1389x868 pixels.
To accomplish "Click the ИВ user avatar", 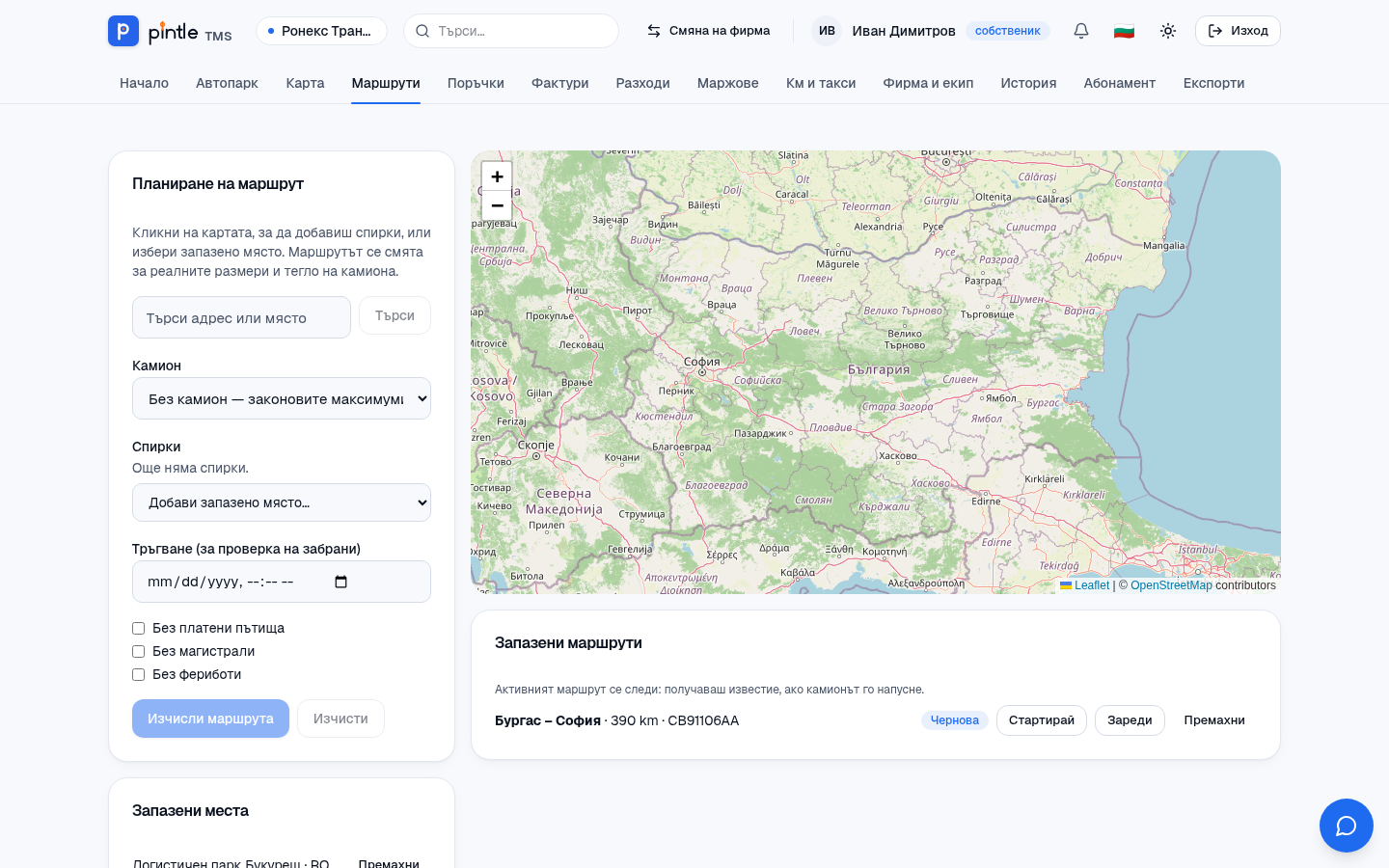I will pos(827,31).
